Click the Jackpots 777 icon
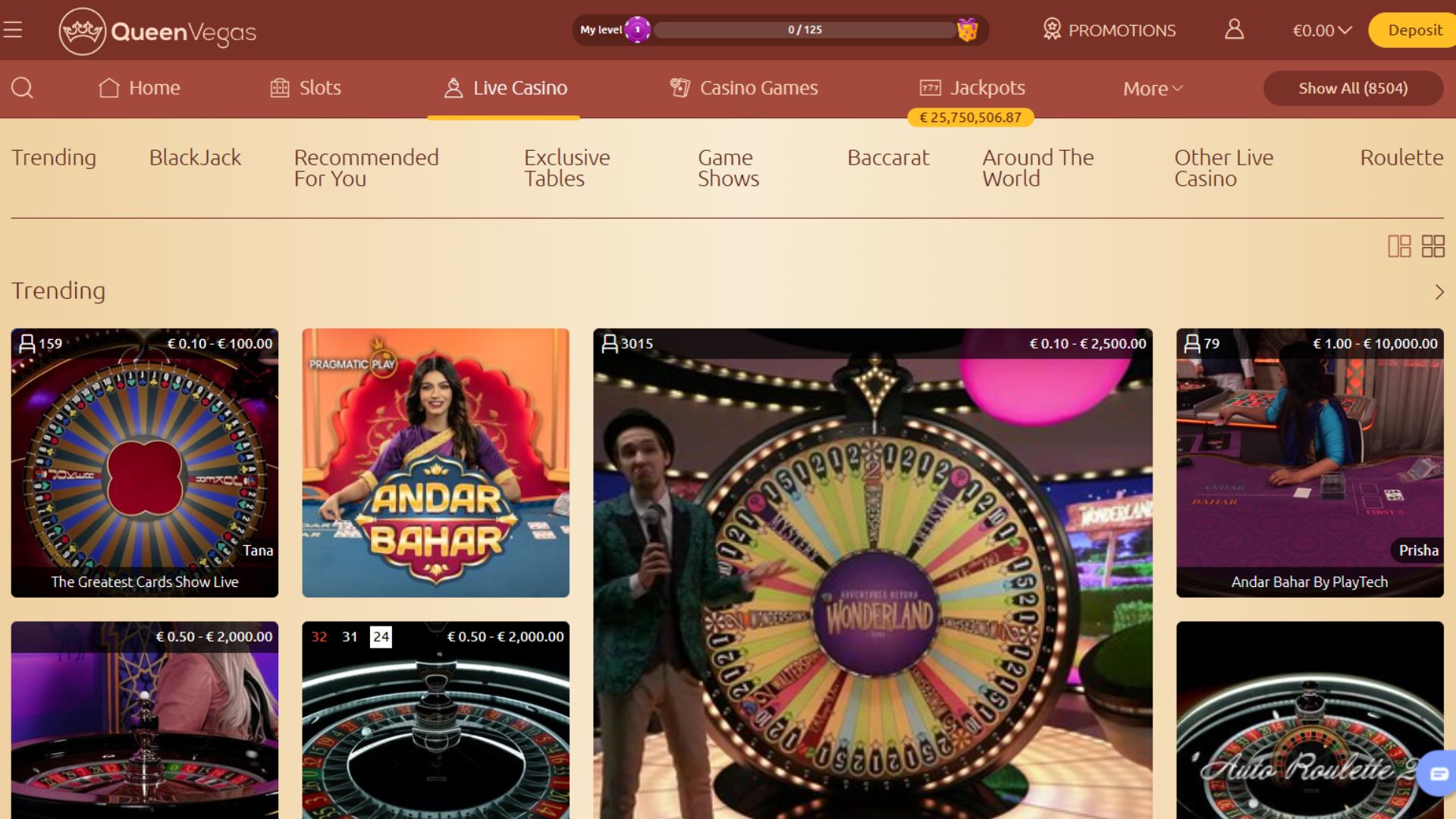The image size is (1456, 819). point(930,88)
